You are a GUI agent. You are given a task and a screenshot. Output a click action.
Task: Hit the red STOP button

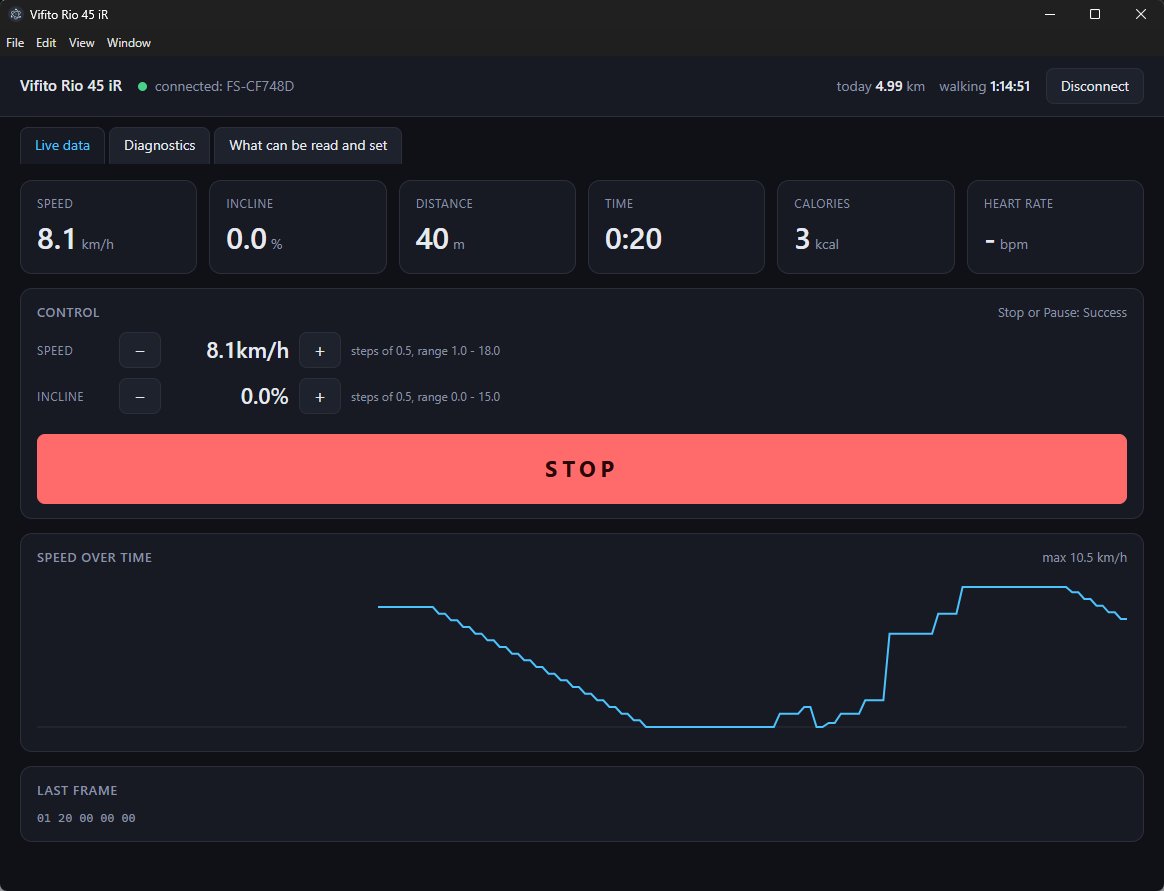pos(582,469)
